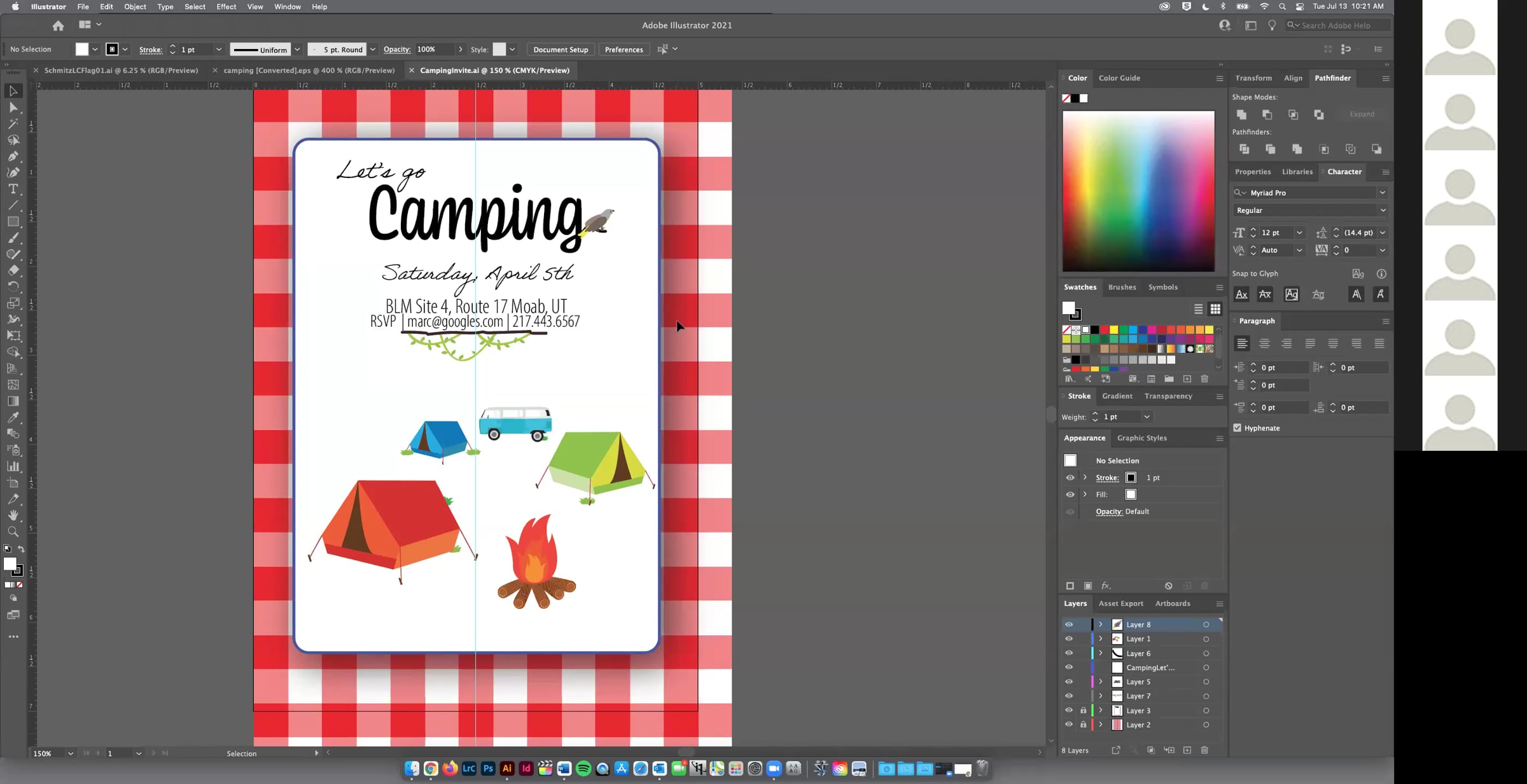This screenshot has width=1527, height=784.
Task: Select the Type tool in toolbar
Action: [13, 189]
